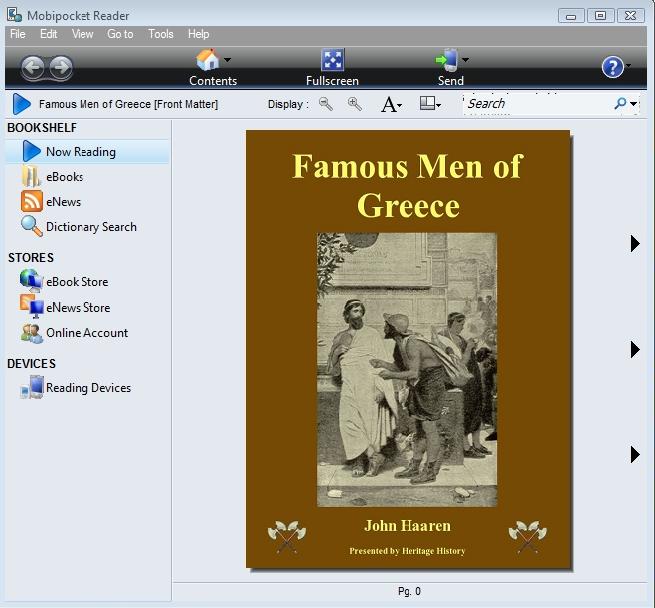The image size is (655, 608).
Task: Click the back navigation arrow
Action: [x=33, y=68]
